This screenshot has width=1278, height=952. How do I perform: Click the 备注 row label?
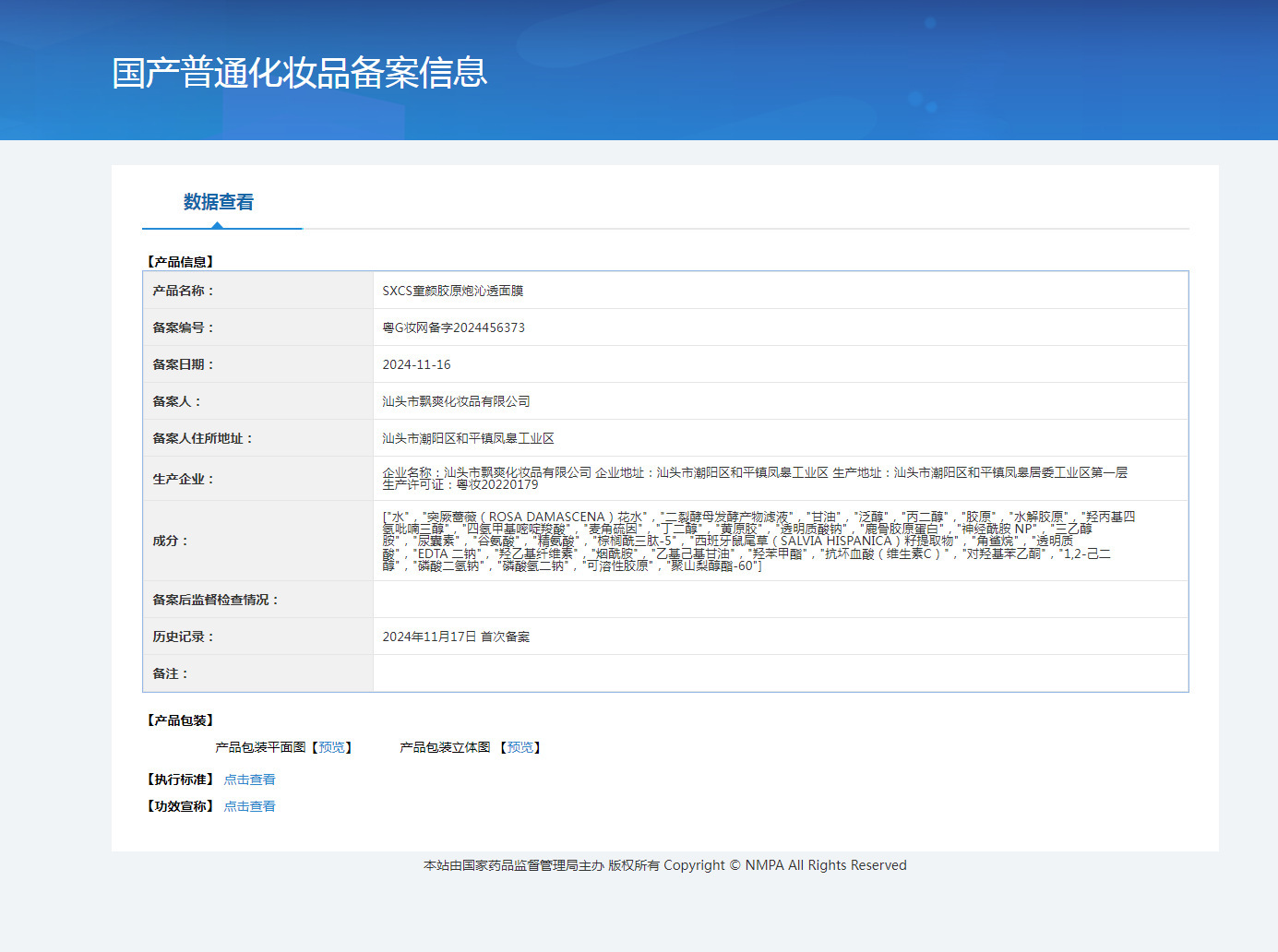tap(171, 673)
